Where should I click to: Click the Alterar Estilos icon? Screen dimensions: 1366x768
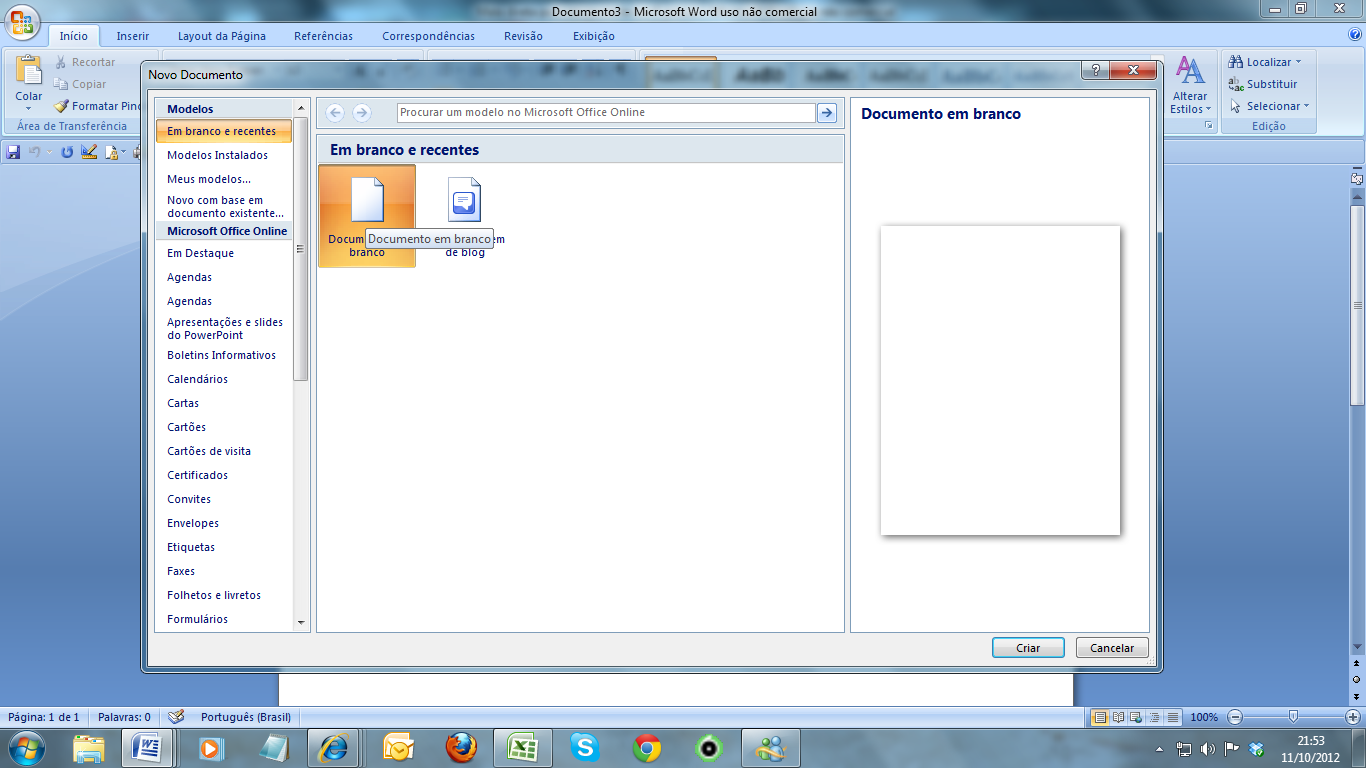1190,72
